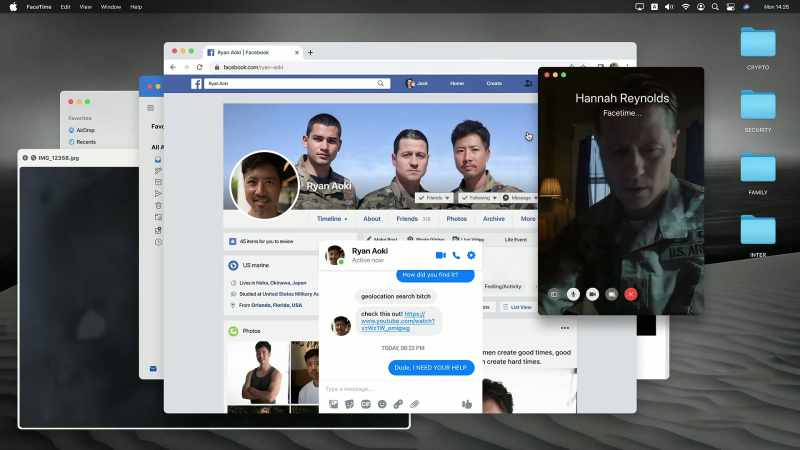Click the browser address bar
Viewport: 800px width, 450px height.
coord(388,67)
